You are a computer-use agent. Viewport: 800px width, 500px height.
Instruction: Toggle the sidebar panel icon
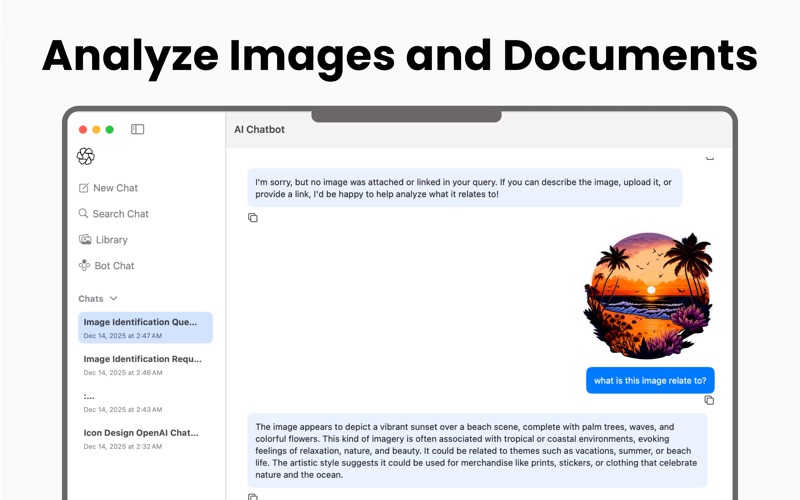[x=137, y=129]
